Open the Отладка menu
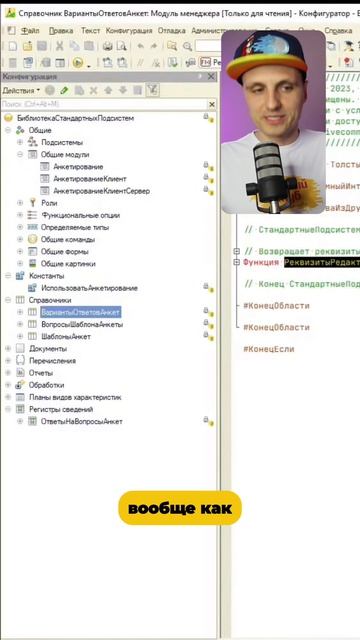Viewport: 360px width, 640px height. click(171, 31)
